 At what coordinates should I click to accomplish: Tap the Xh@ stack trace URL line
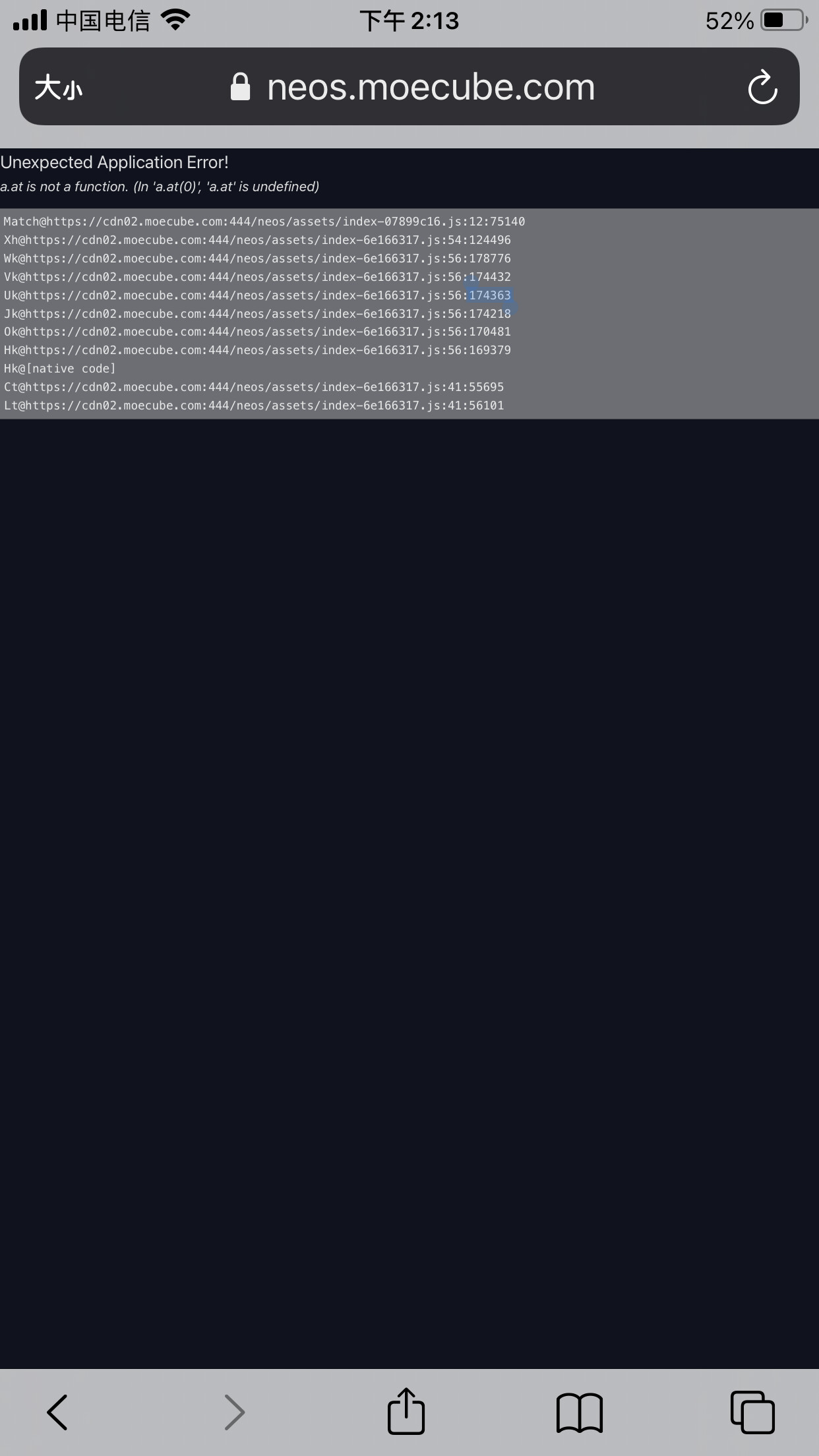click(257, 240)
